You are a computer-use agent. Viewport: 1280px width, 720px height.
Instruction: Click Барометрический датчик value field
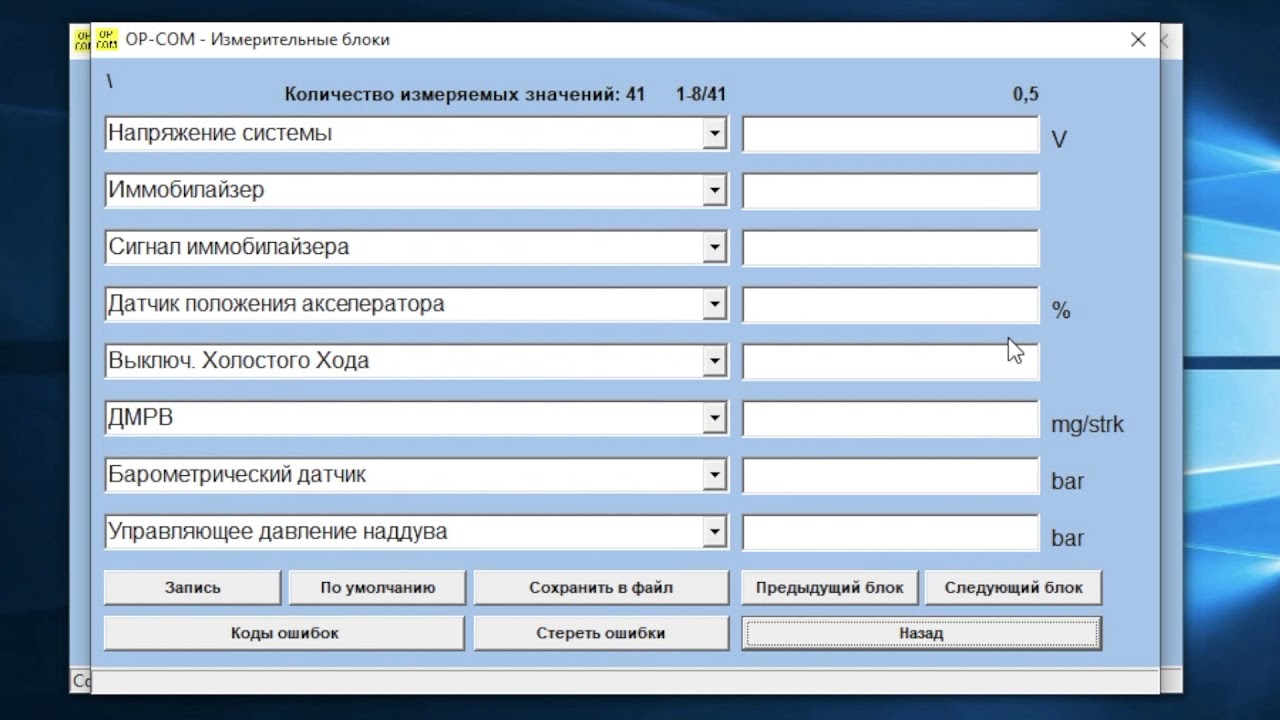pyautogui.click(x=890, y=476)
